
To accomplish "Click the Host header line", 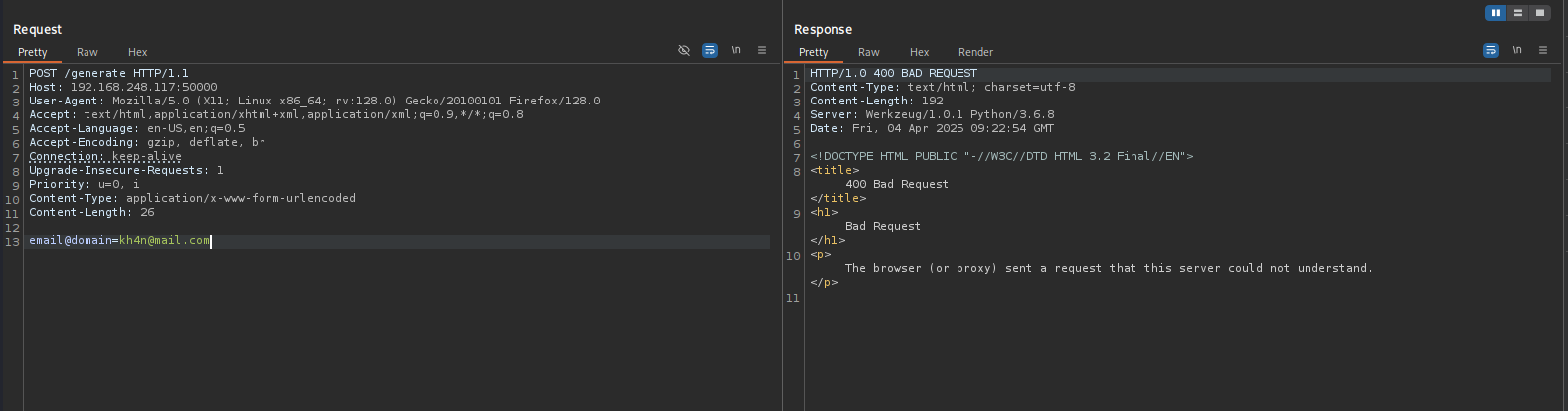I will coord(122,87).
